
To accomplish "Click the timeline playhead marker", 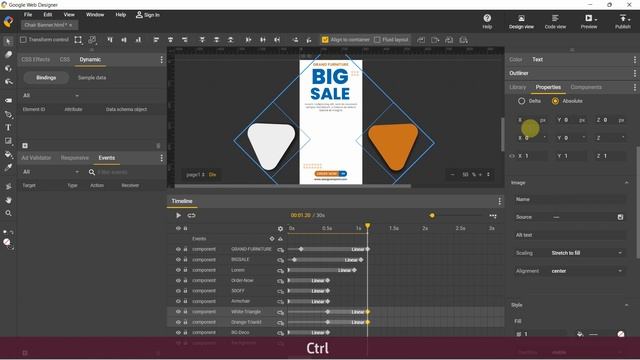I will point(367,226).
